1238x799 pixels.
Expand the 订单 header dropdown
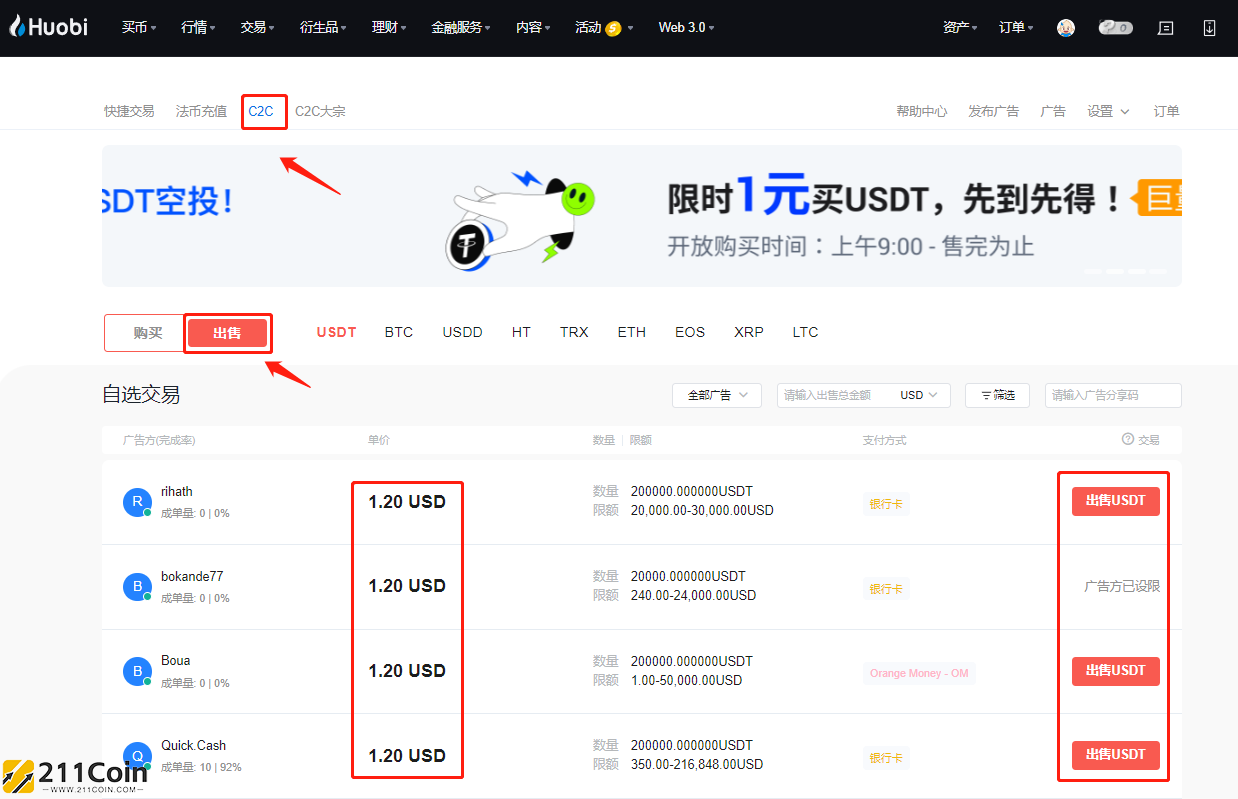(x=1016, y=27)
